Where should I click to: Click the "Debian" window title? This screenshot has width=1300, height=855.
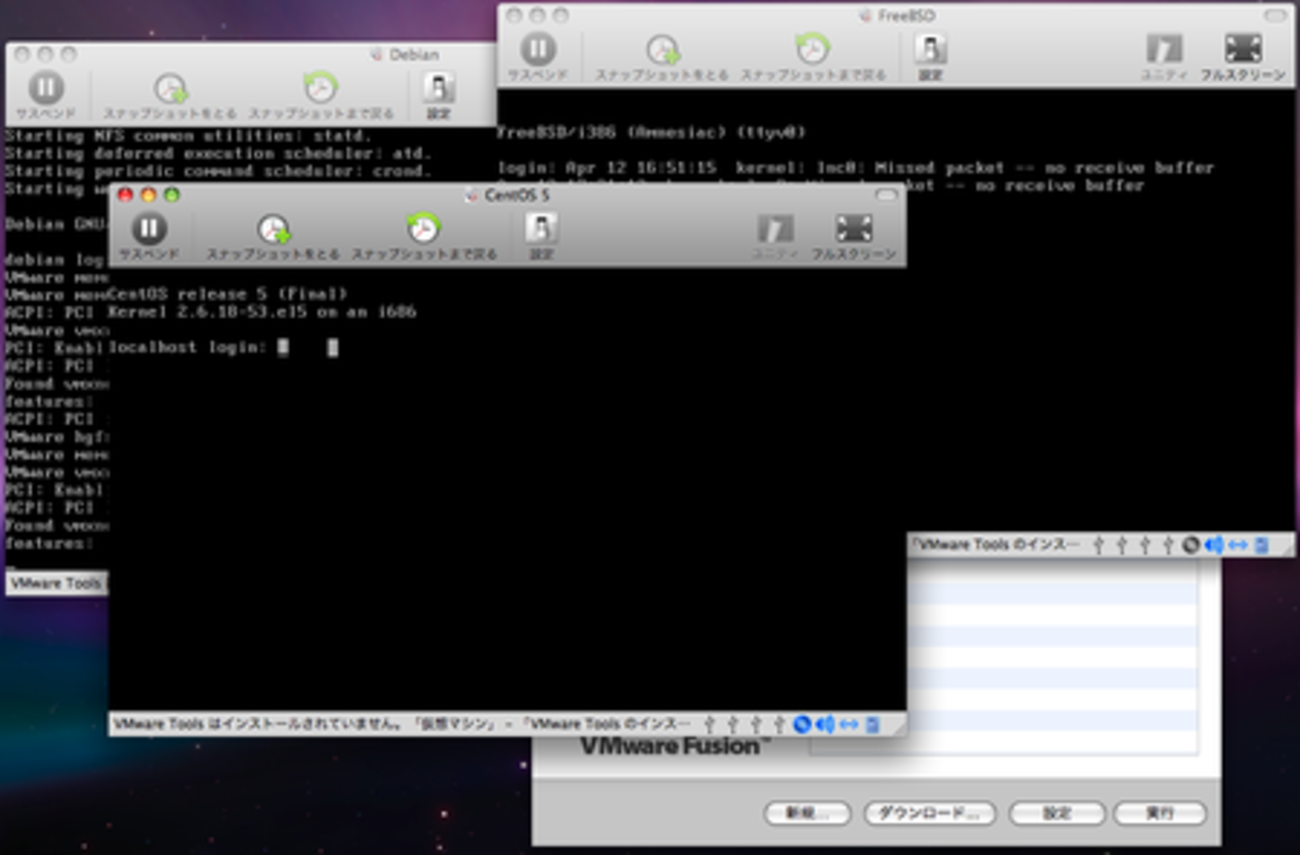414,55
